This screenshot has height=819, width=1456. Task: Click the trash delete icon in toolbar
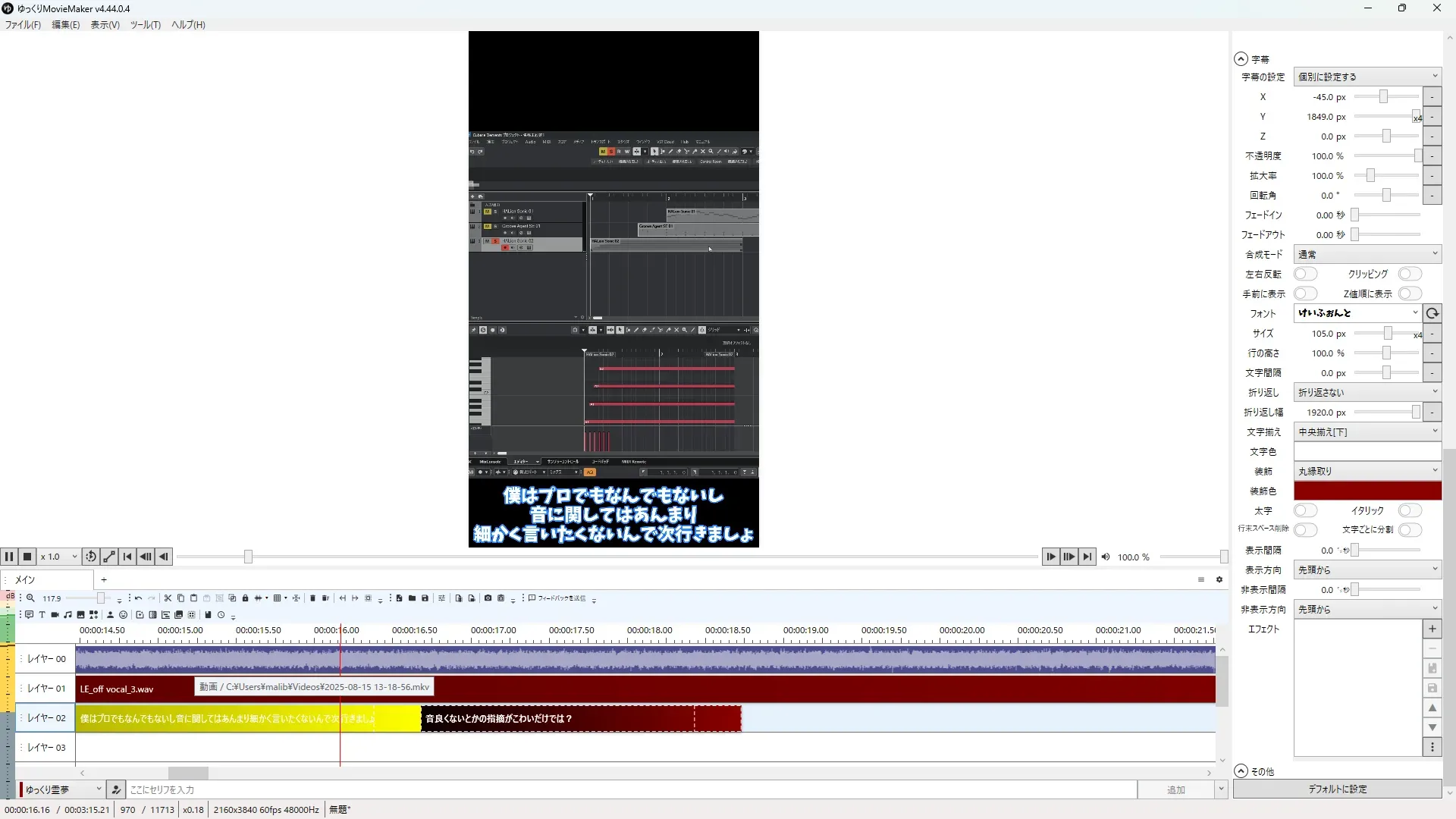click(x=312, y=598)
